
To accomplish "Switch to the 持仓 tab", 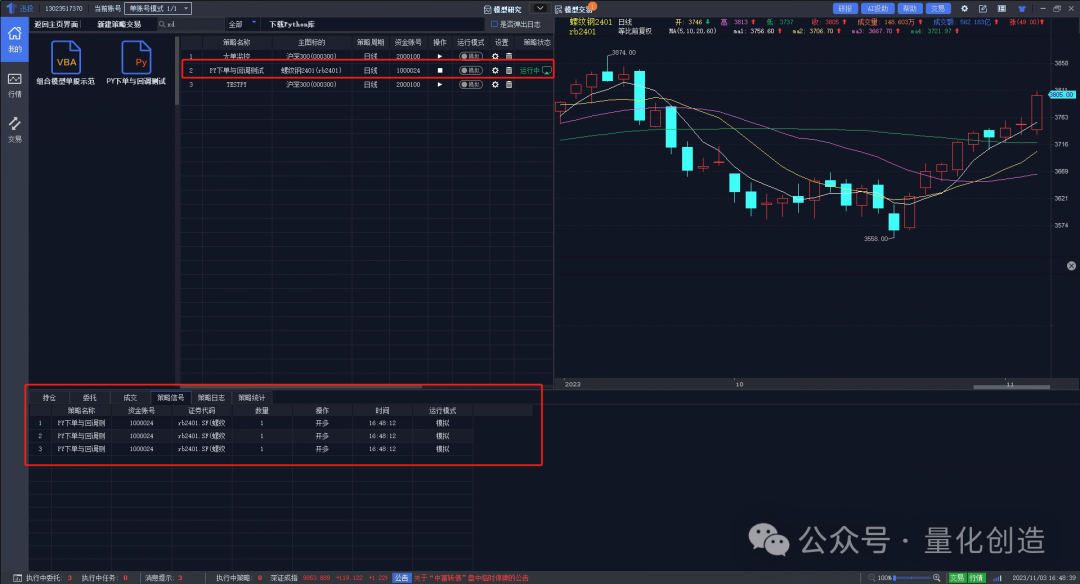I will [x=49, y=397].
